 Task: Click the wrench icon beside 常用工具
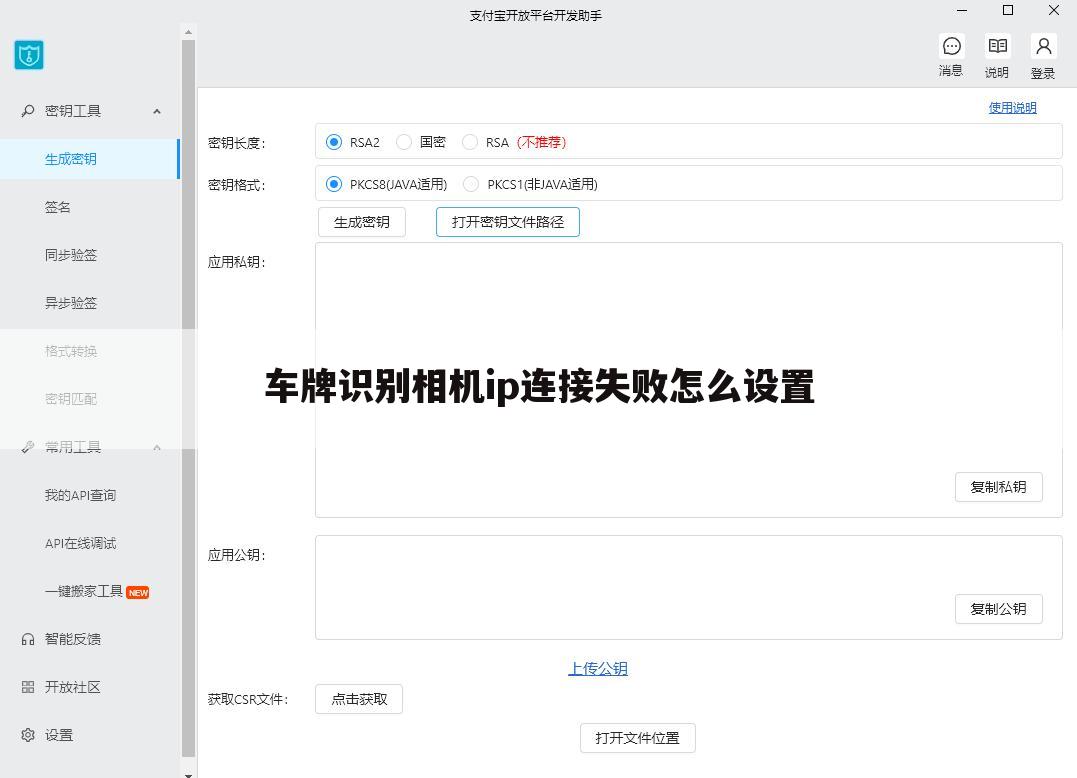[x=27, y=447]
